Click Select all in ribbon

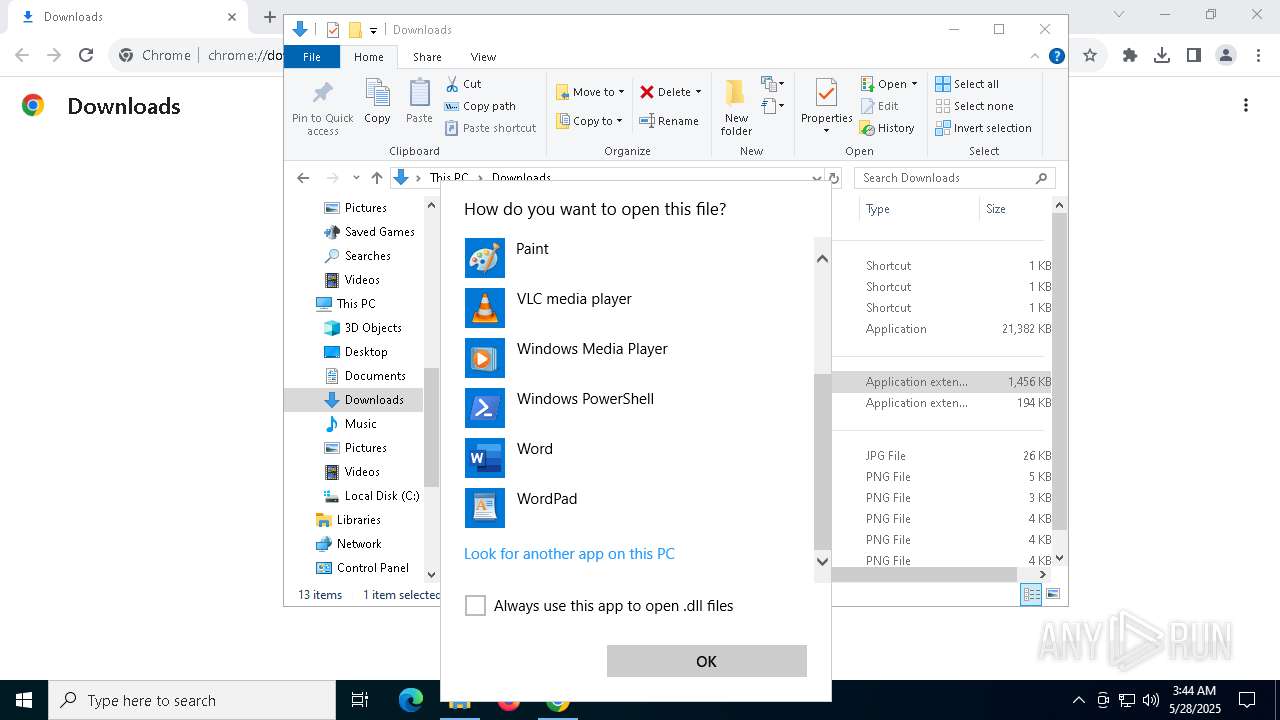(967, 84)
